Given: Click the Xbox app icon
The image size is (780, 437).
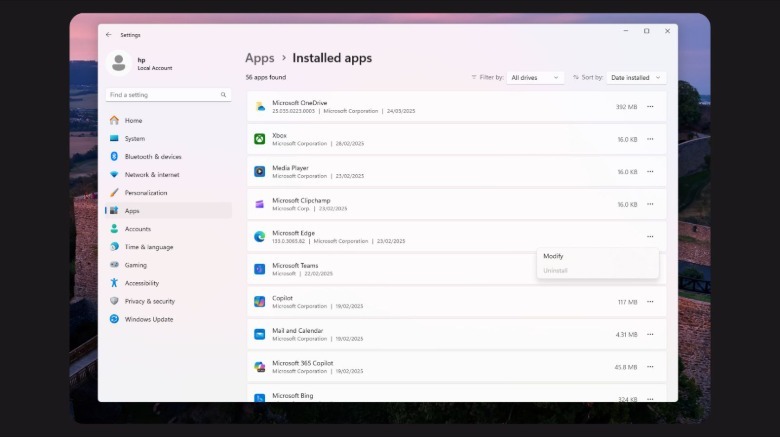Looking at the screenshot, I should click(260, 139).
